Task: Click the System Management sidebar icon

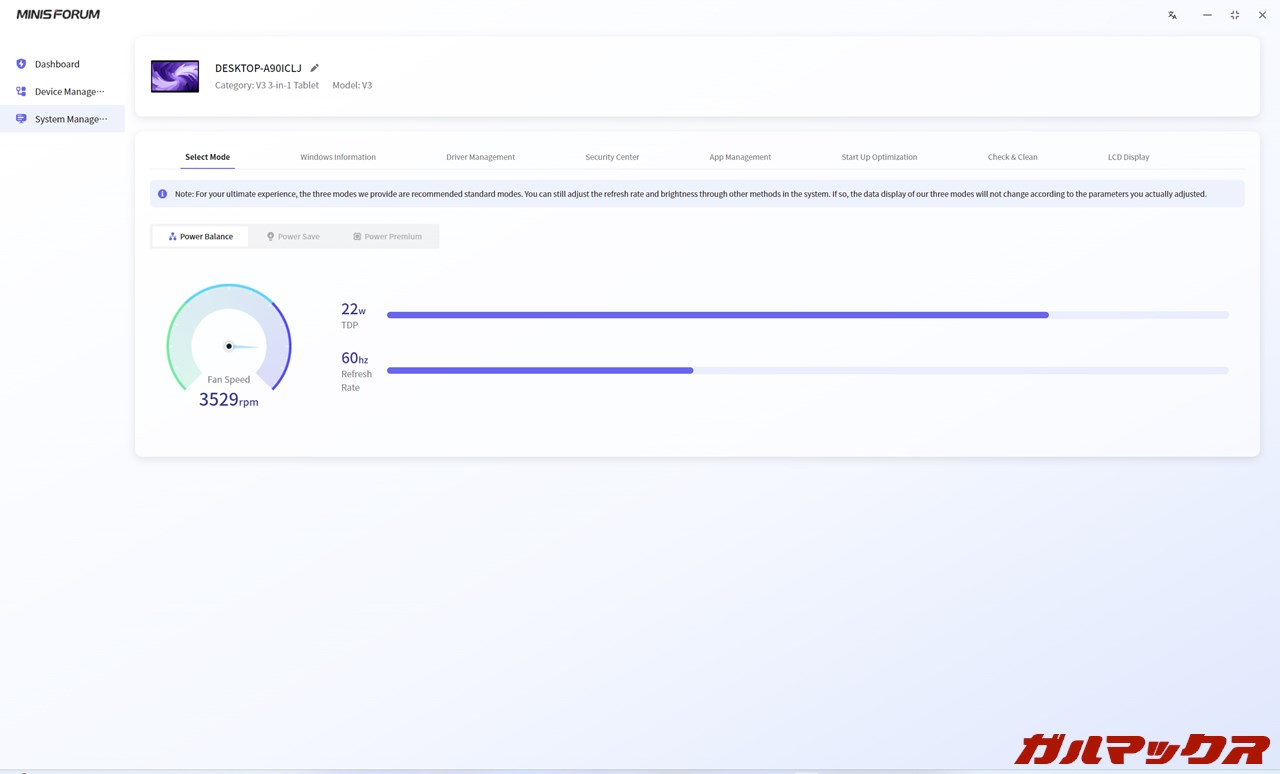Action: point(21,119)
